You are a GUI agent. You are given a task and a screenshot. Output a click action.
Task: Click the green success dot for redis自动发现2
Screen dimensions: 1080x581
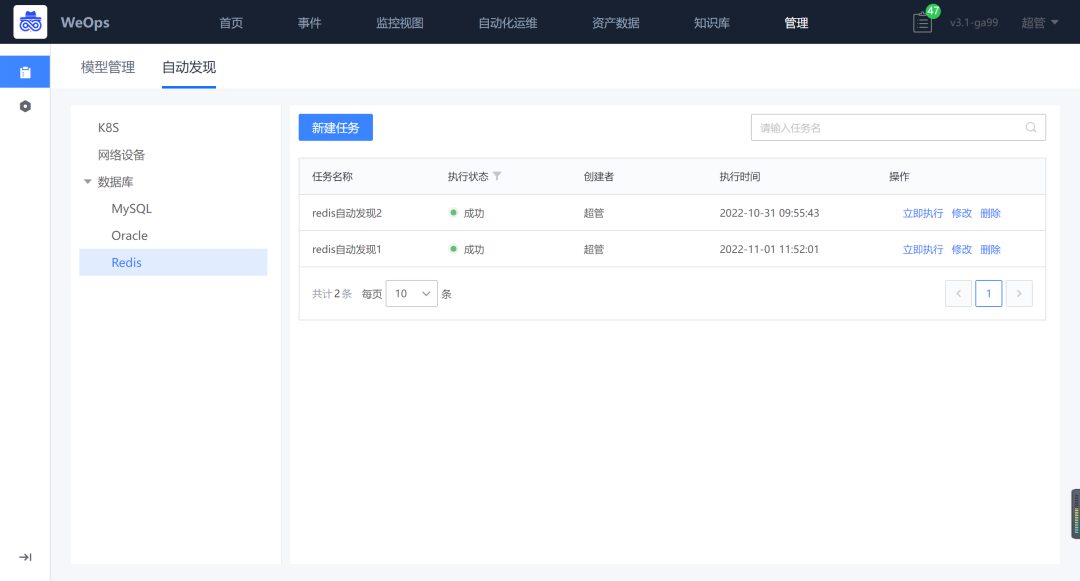coord(455,212)
